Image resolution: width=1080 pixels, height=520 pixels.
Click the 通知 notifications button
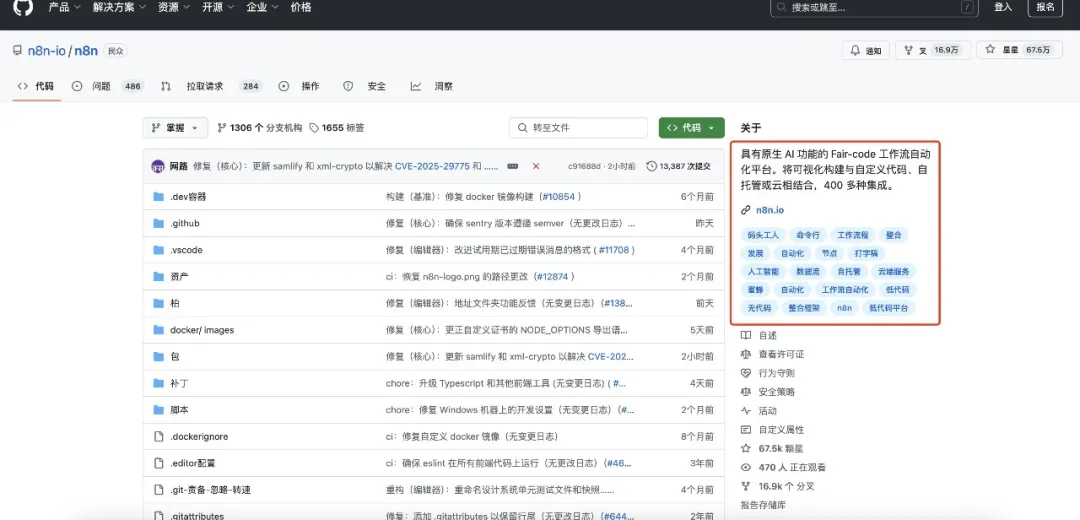point(866,50)
